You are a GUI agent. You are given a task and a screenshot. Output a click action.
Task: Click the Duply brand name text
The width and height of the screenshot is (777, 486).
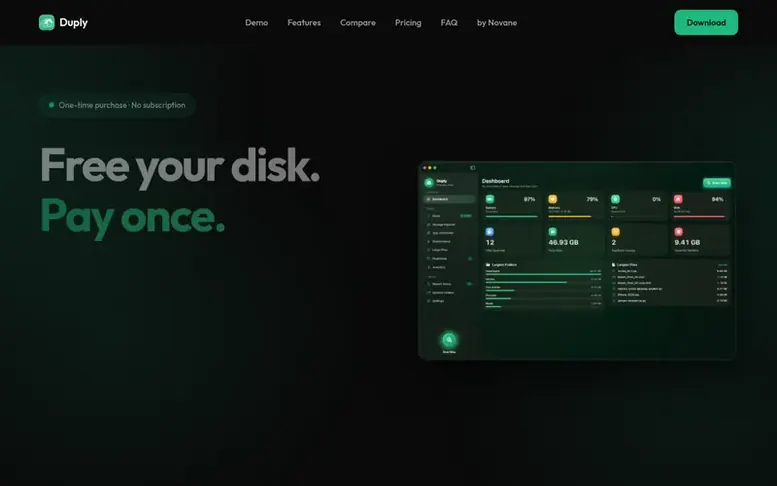tap(73, 22)
